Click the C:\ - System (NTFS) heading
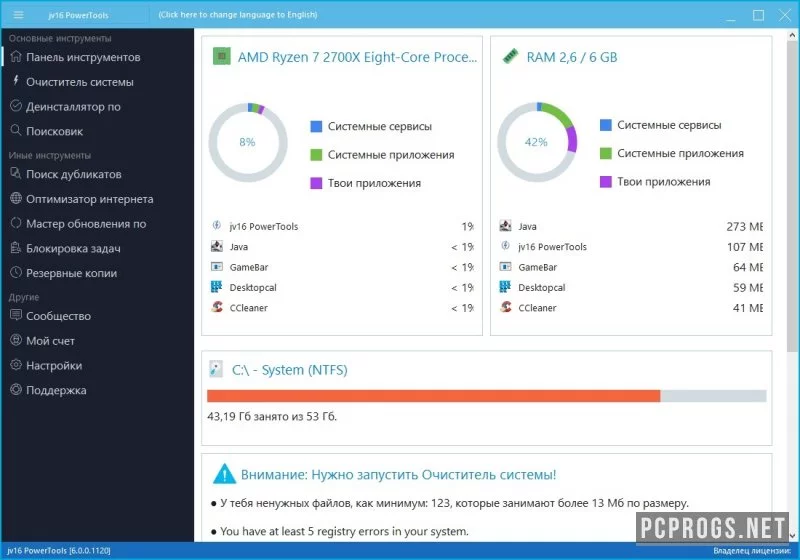Screen dimensions: 800x560 (289, 369)
